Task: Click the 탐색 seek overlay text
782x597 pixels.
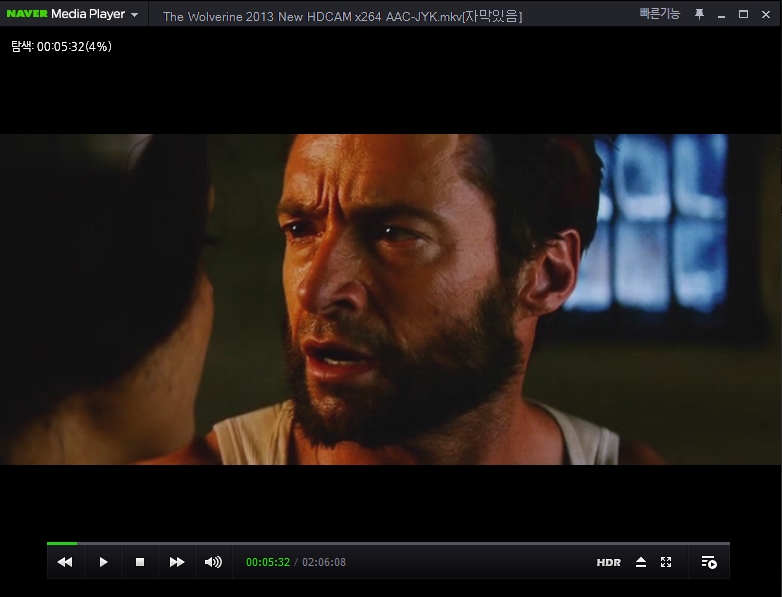Action: [x=61, y=46]
